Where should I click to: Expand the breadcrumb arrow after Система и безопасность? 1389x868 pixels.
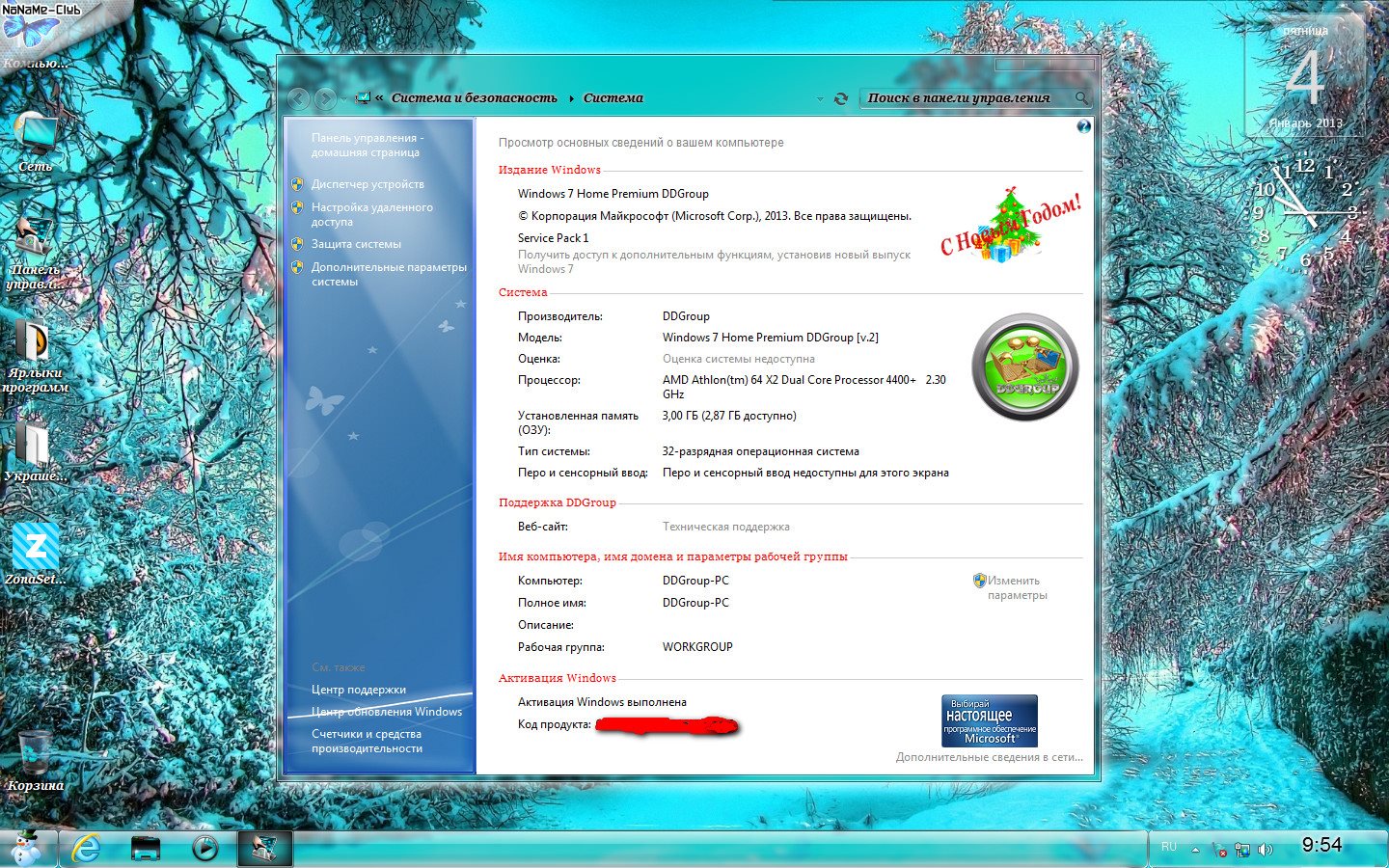click(x=571, y=98)
